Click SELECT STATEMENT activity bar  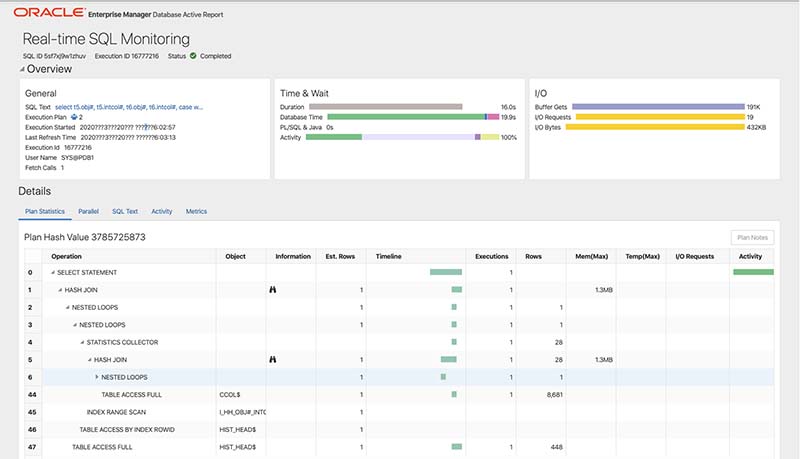pos(754,272)
